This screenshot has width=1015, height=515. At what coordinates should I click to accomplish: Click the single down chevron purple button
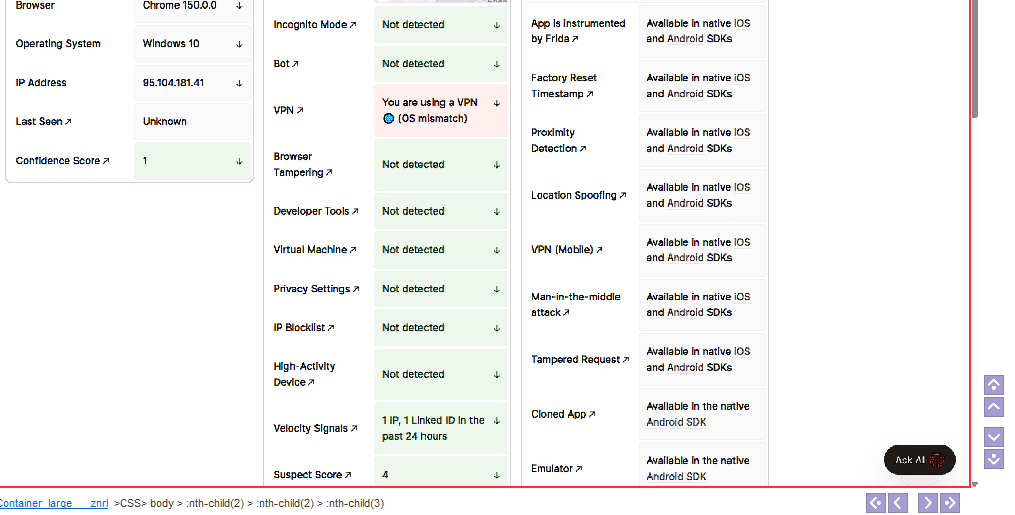pos(994,437)
